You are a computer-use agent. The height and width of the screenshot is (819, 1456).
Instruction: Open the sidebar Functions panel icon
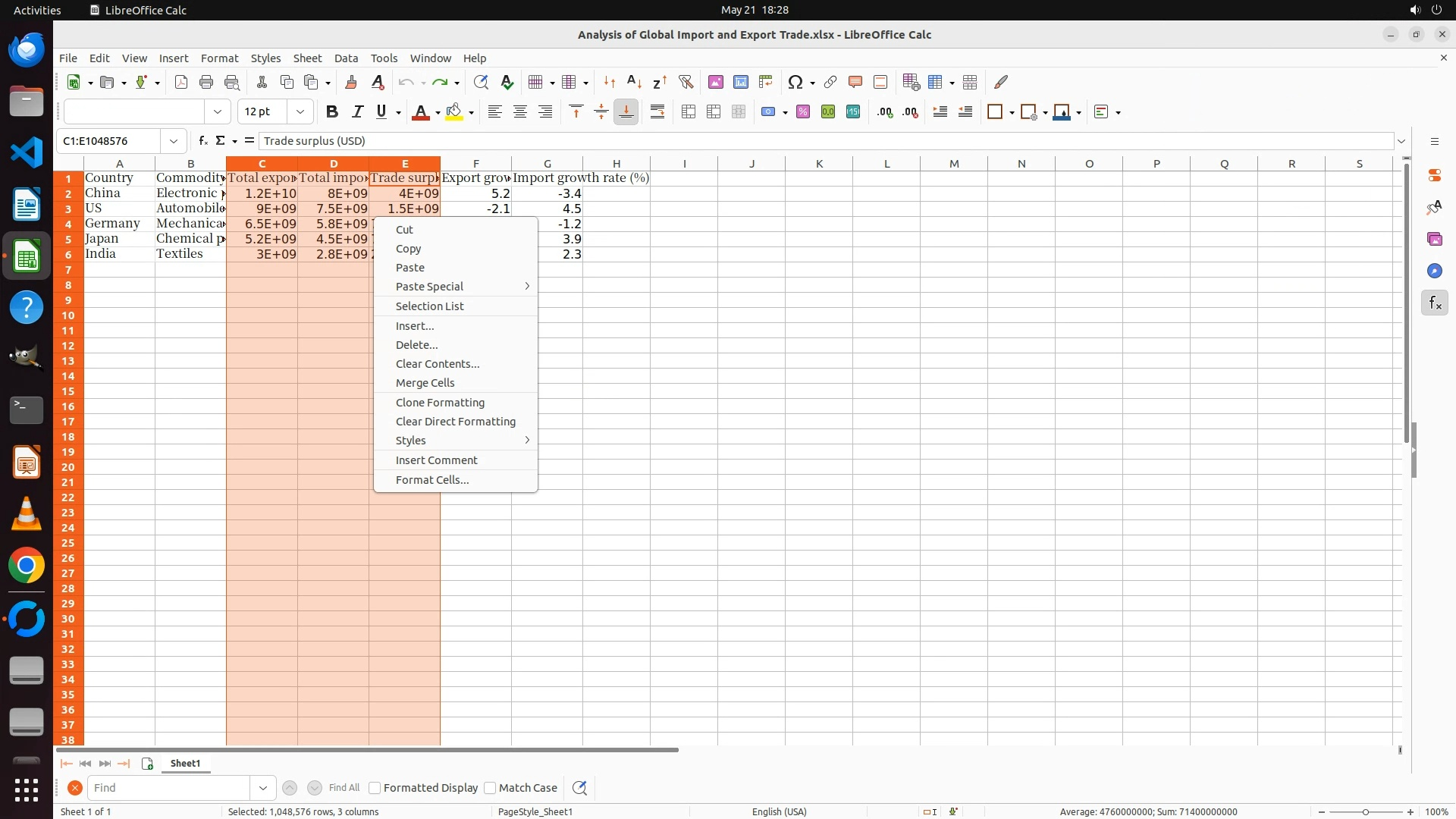tap(1434, 303)
